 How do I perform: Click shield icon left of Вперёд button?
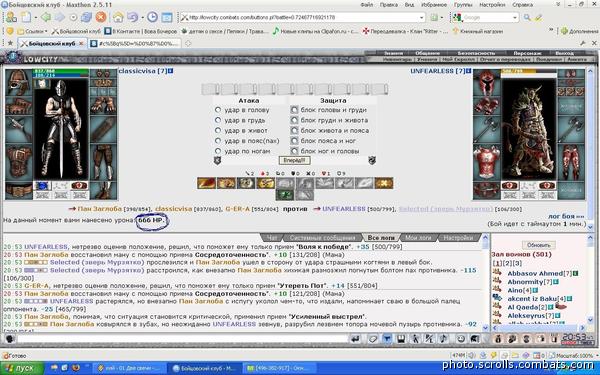pyautogui.click(x=217, y=160)
